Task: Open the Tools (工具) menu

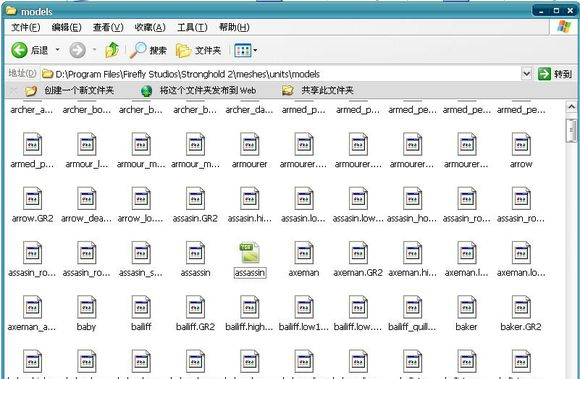Action: pyautogui.click(x=192, y=27)
